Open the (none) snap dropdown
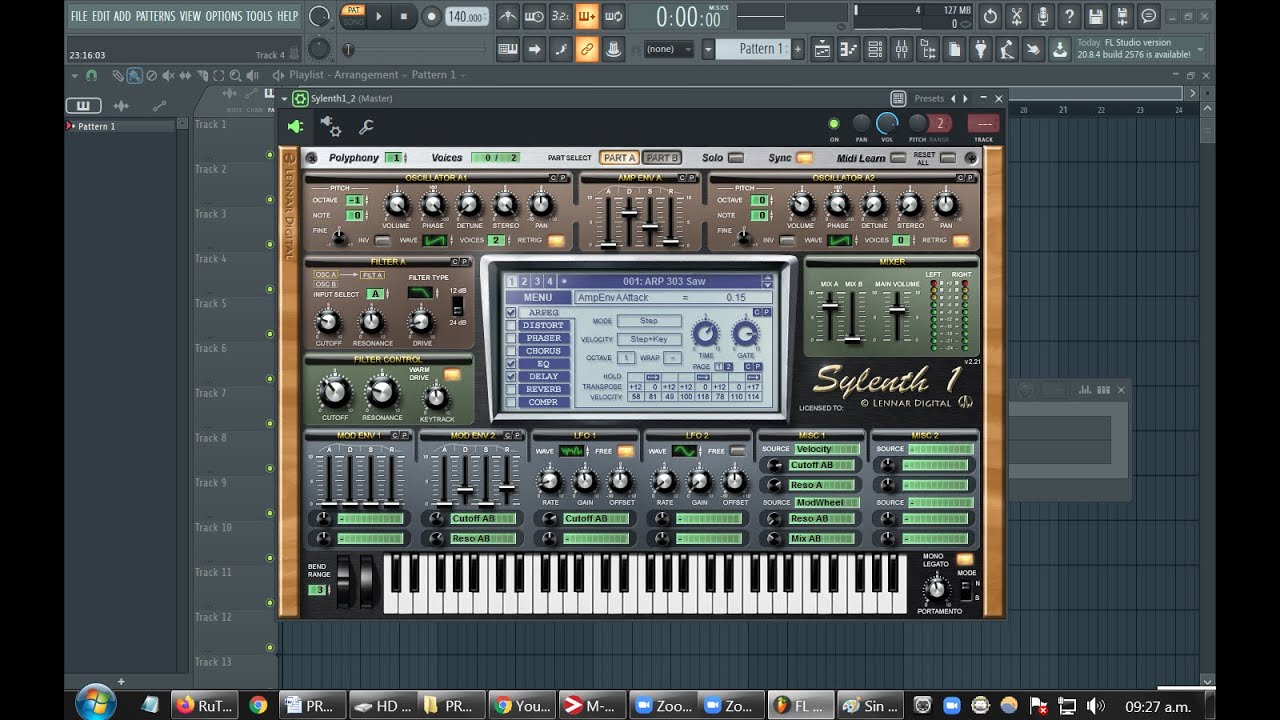Image resolution: width=1280 pixels, height=720 pixels. [669, 49]
